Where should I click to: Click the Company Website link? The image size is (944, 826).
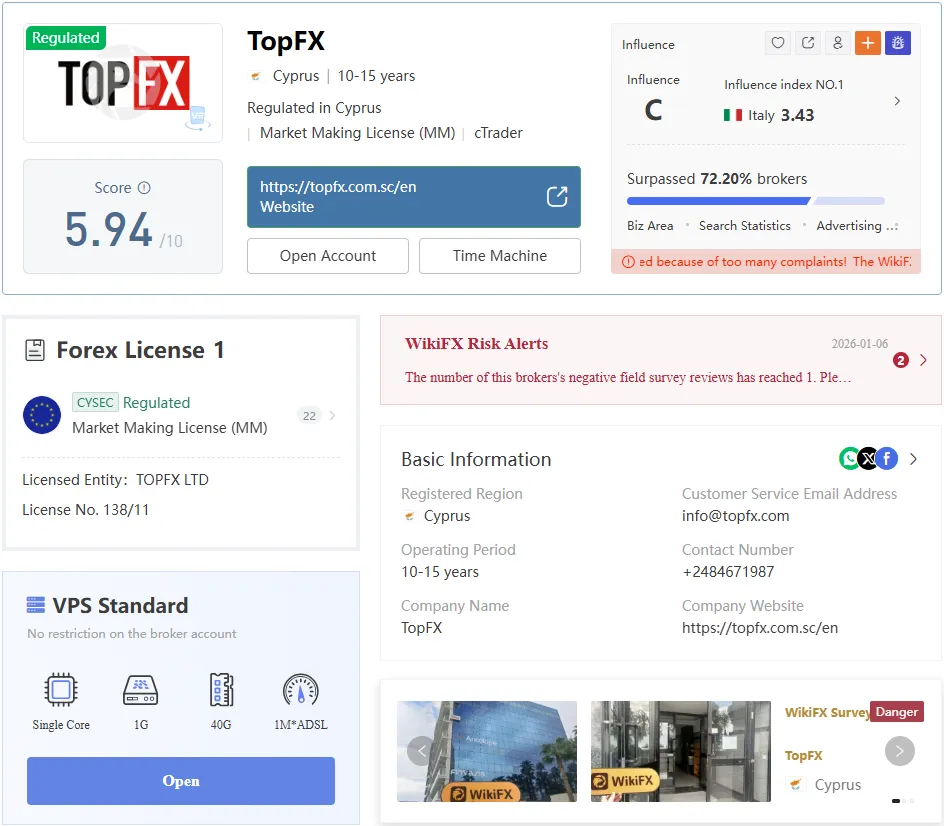pos(760,628)
